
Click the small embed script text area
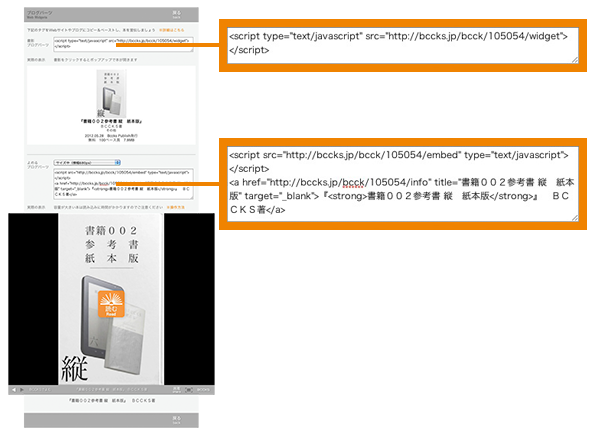tap(123, 184)
